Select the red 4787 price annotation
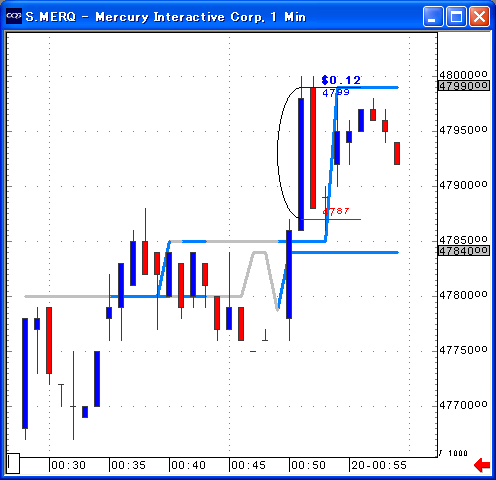This screenshot has width=496, height=480. (336, 211)
